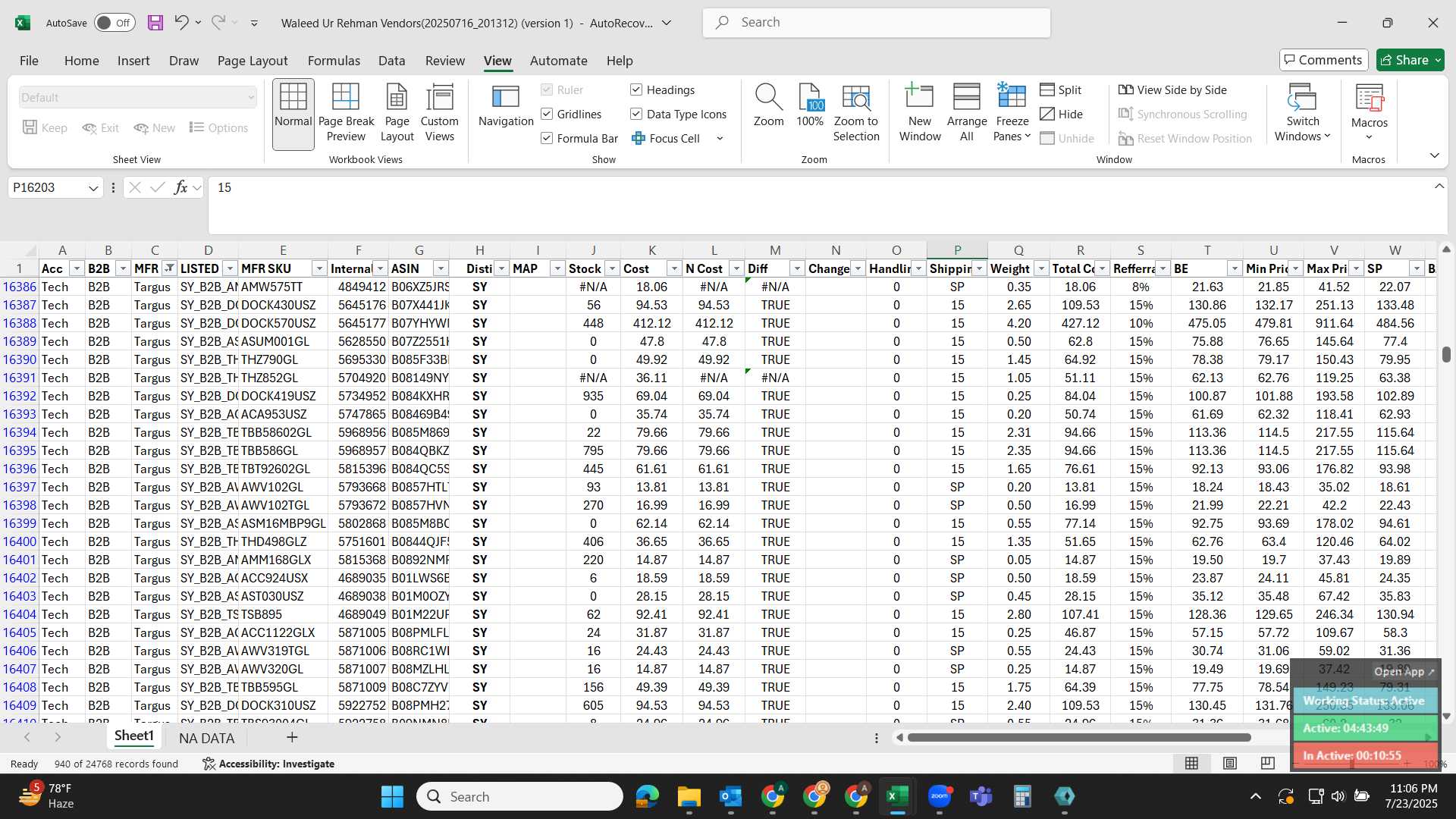The height and width of the screenshot is (819, 1456).
Task: Click the Save icon in title bar
Action: pos(155,23)
